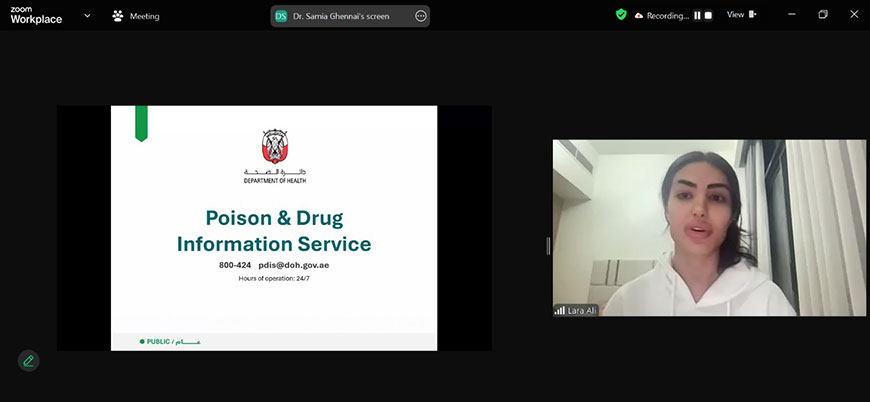This screenshot has width=870, height=402.
Task: Close the Zoom meeting window
Action: [x=854, y=15]
